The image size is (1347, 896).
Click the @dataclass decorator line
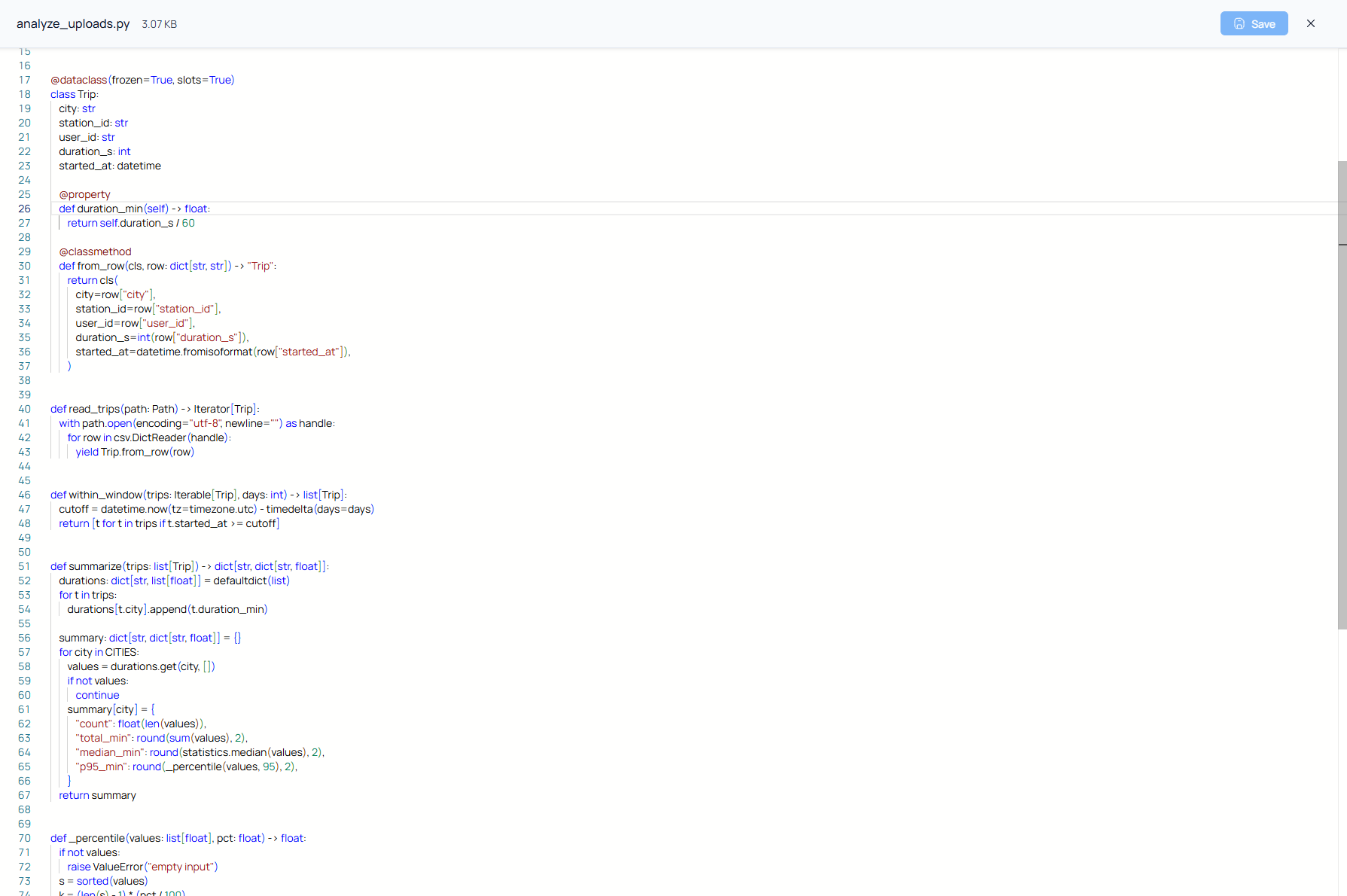point(142,80)
